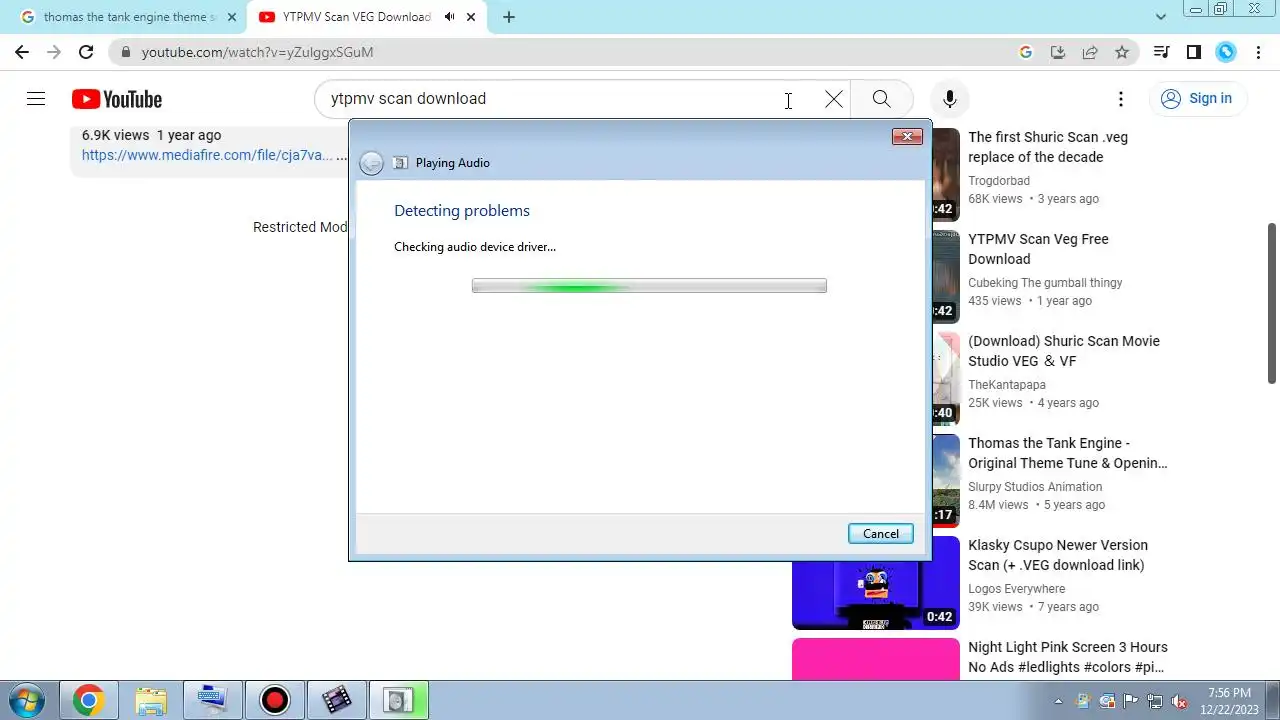Open Windows Explorer folder in taskbar
The image size is (1280, 720).
pyautogui.click(x=151, y=700)
